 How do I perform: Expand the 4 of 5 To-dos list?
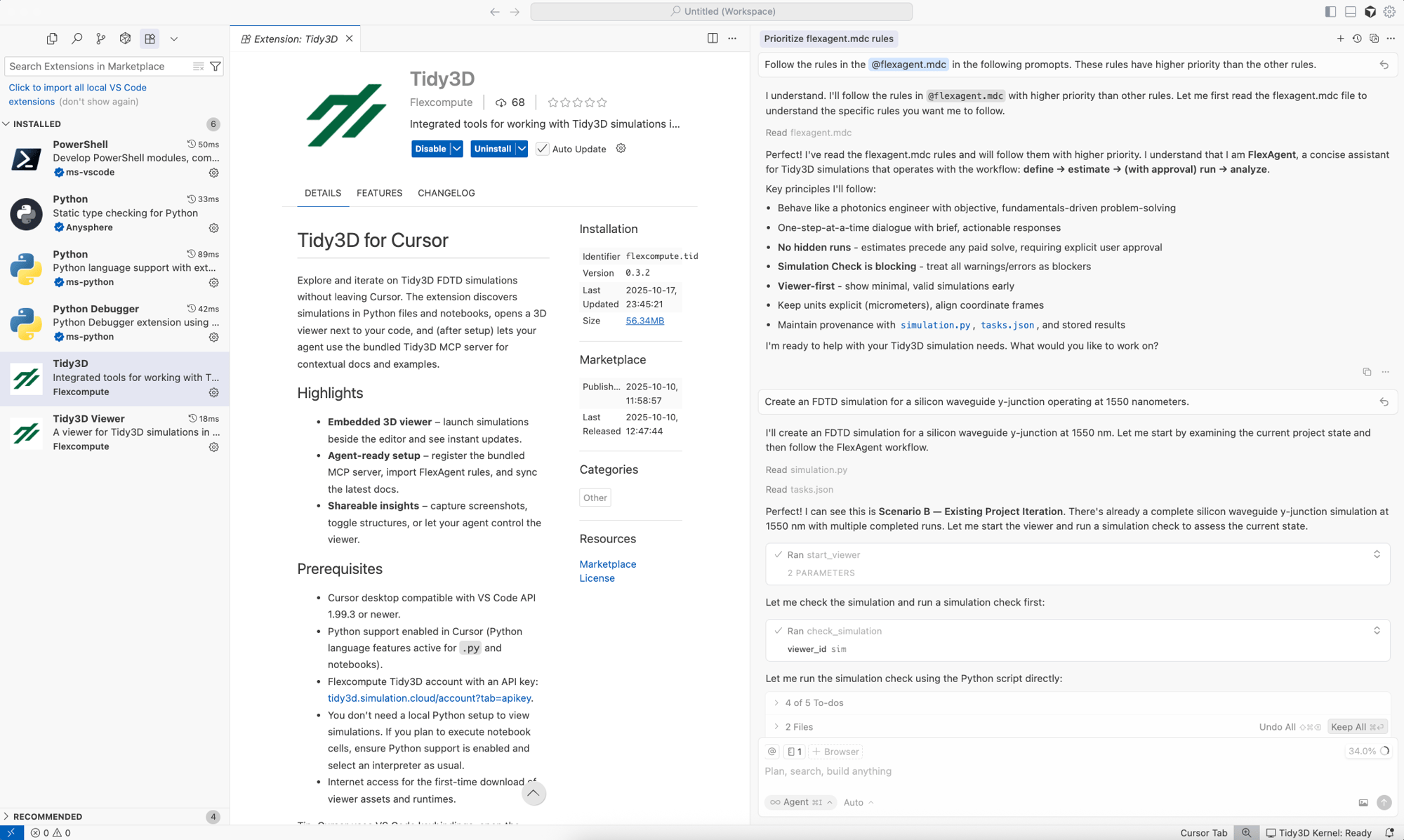point(814,702)
